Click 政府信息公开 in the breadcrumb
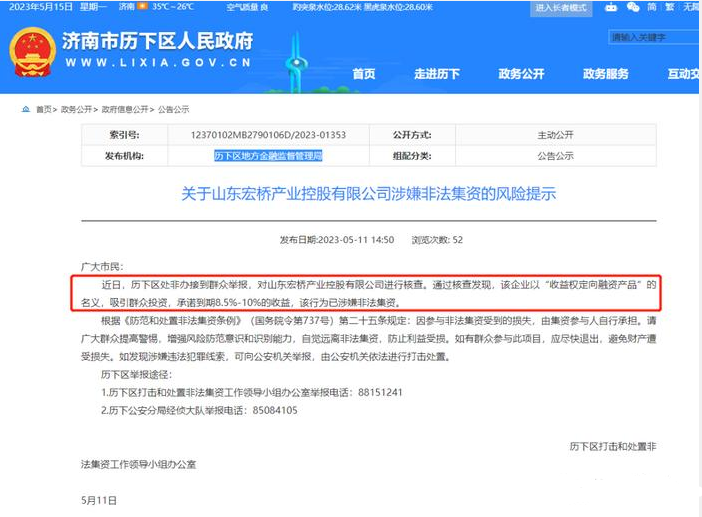The height and width of the screenshot is (517, 702). pos(124,110)
